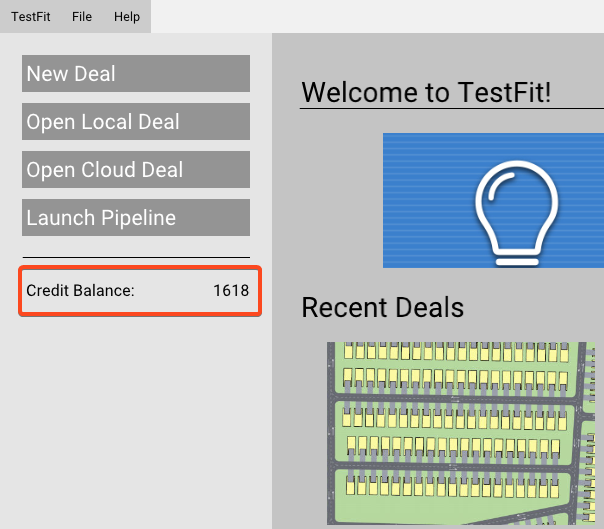
Task: Click the blue tip banner left of lightbulb
Action: tap(420, 200)
